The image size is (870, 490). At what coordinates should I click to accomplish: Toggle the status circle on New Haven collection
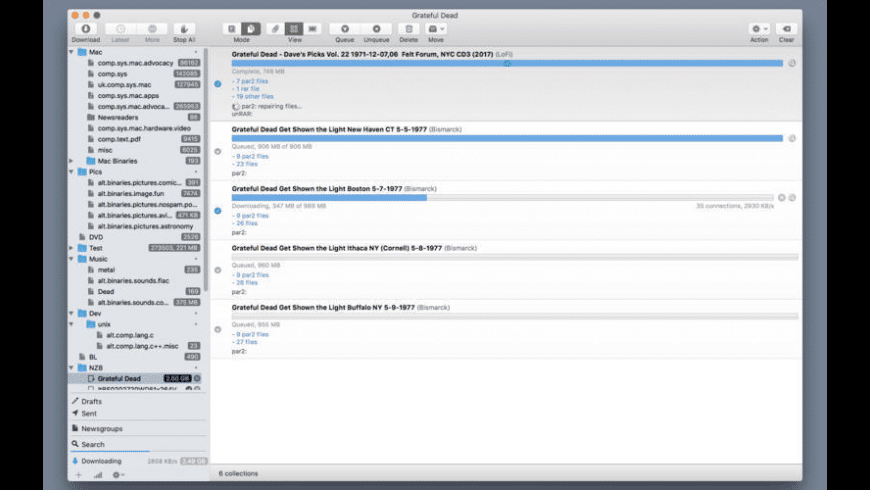click(x=218, y=151)
